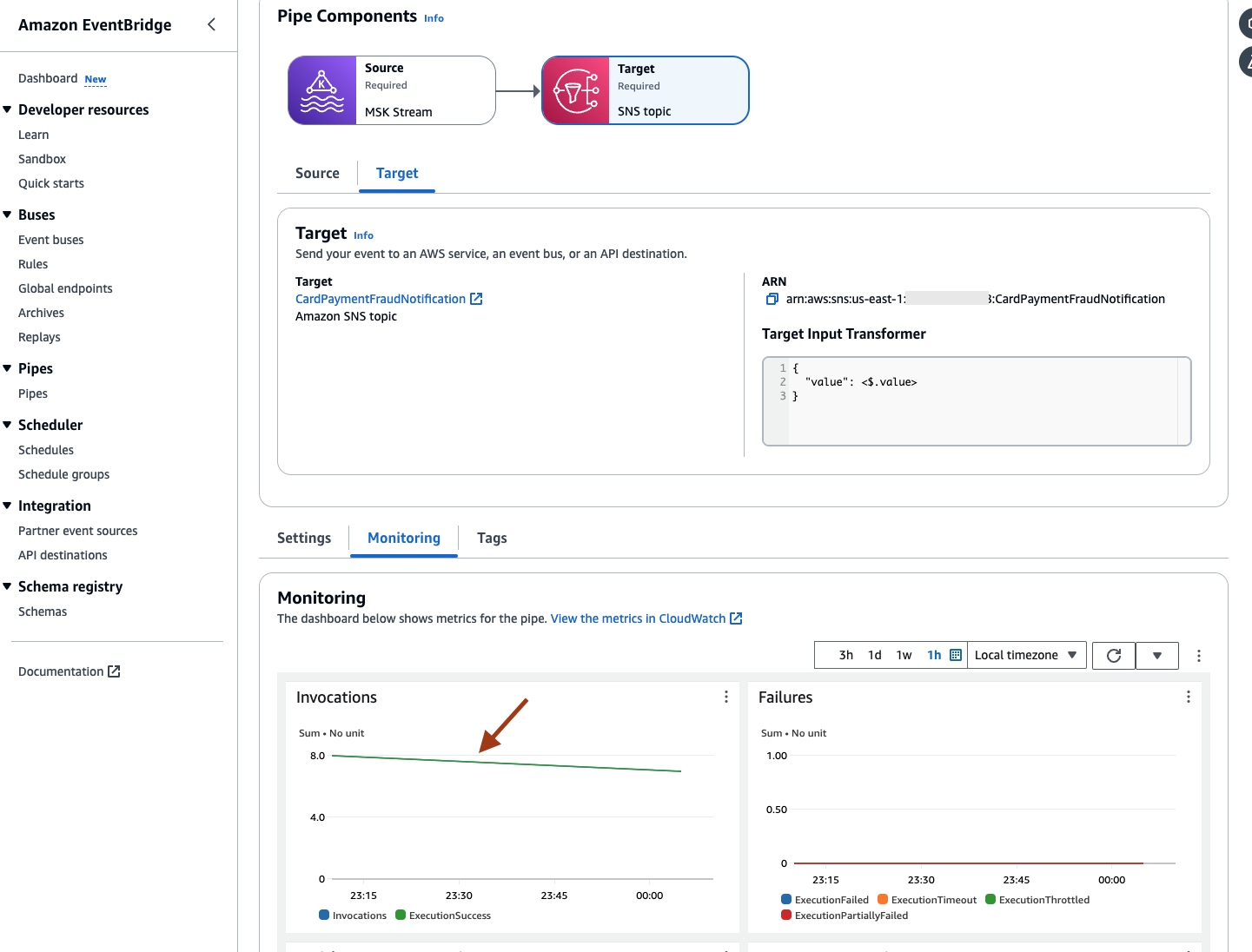Open dashboard options kebab menu
This screenshot has width=1252, height=952.
(1199, 656)
